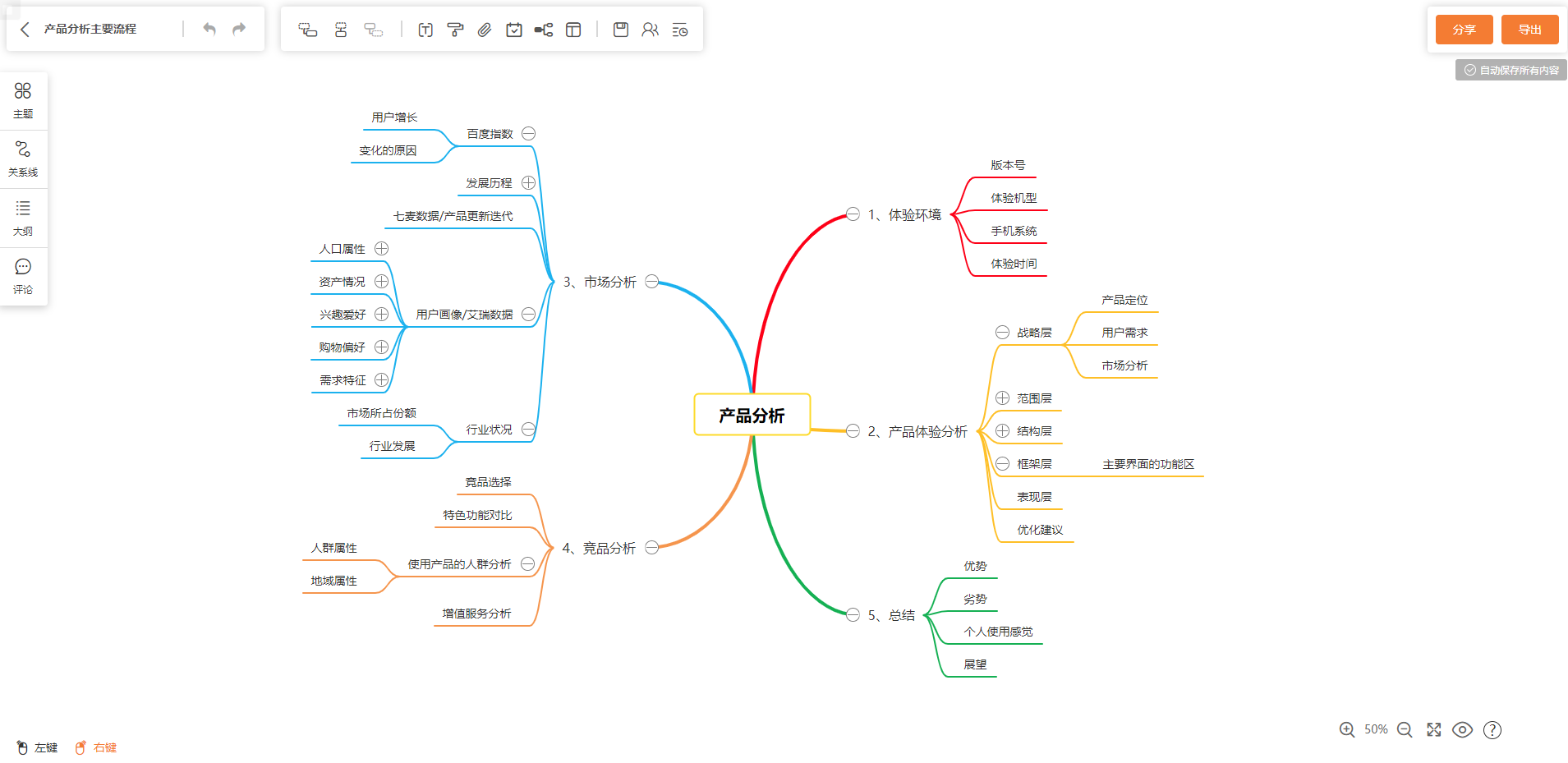Open the help question mark icon

click(x=1492, y=729)
